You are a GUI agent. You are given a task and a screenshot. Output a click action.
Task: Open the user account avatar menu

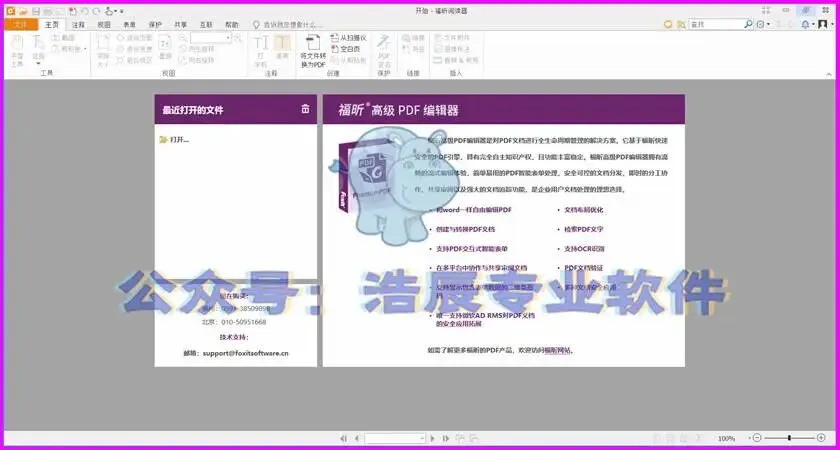(x=824, y=25)
